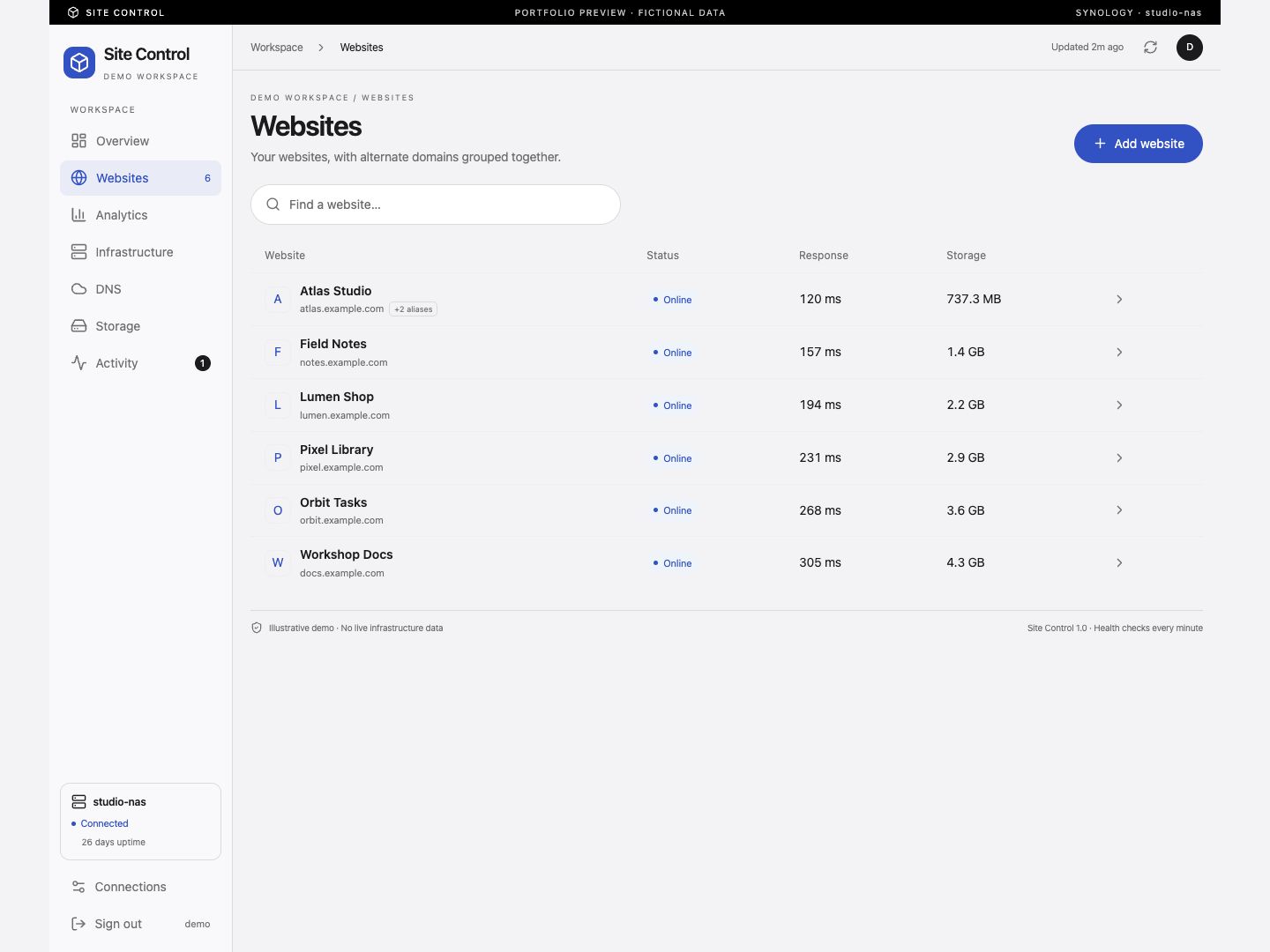Open the Orbit Tasks row chevron
Screen dimensions: 1270x952
1119,510
